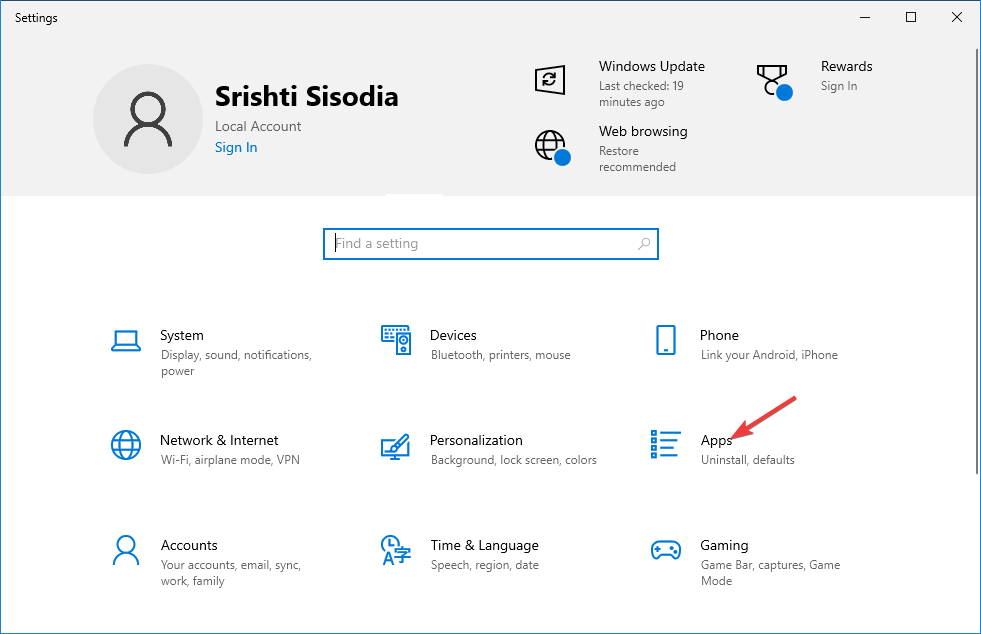
Task: Open the Devices category title
Action: pos(453,335)
